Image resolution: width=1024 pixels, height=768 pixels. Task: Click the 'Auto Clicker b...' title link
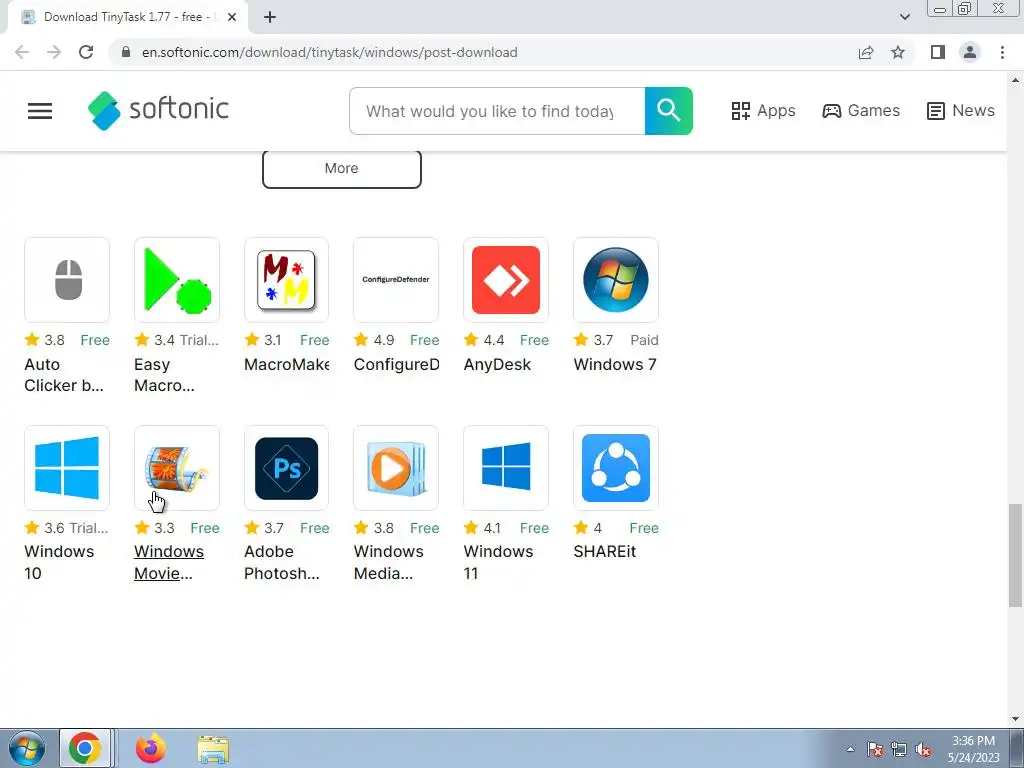pos(63,375)
